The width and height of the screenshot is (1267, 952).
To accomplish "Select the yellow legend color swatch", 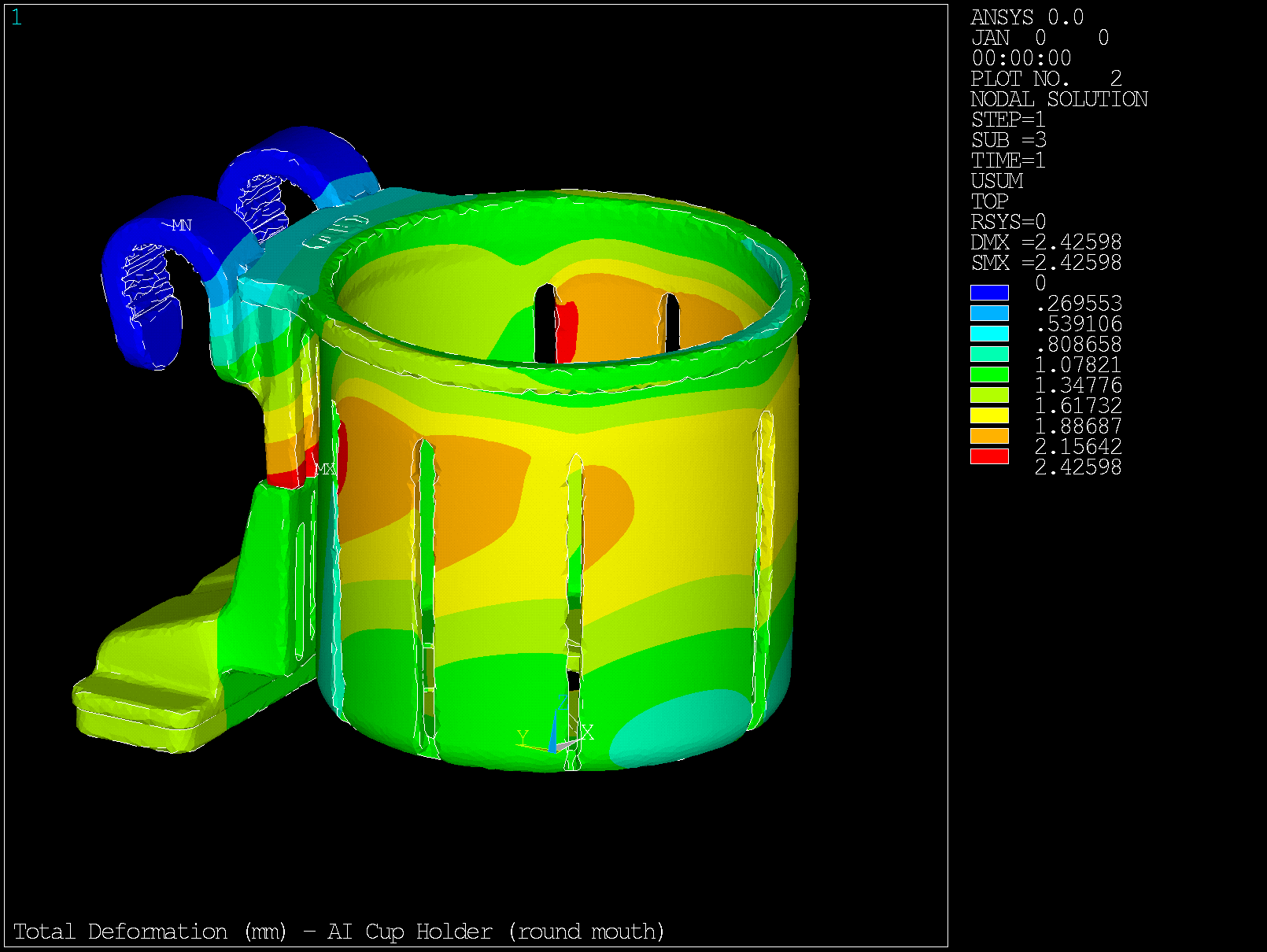I will (989, 415).
